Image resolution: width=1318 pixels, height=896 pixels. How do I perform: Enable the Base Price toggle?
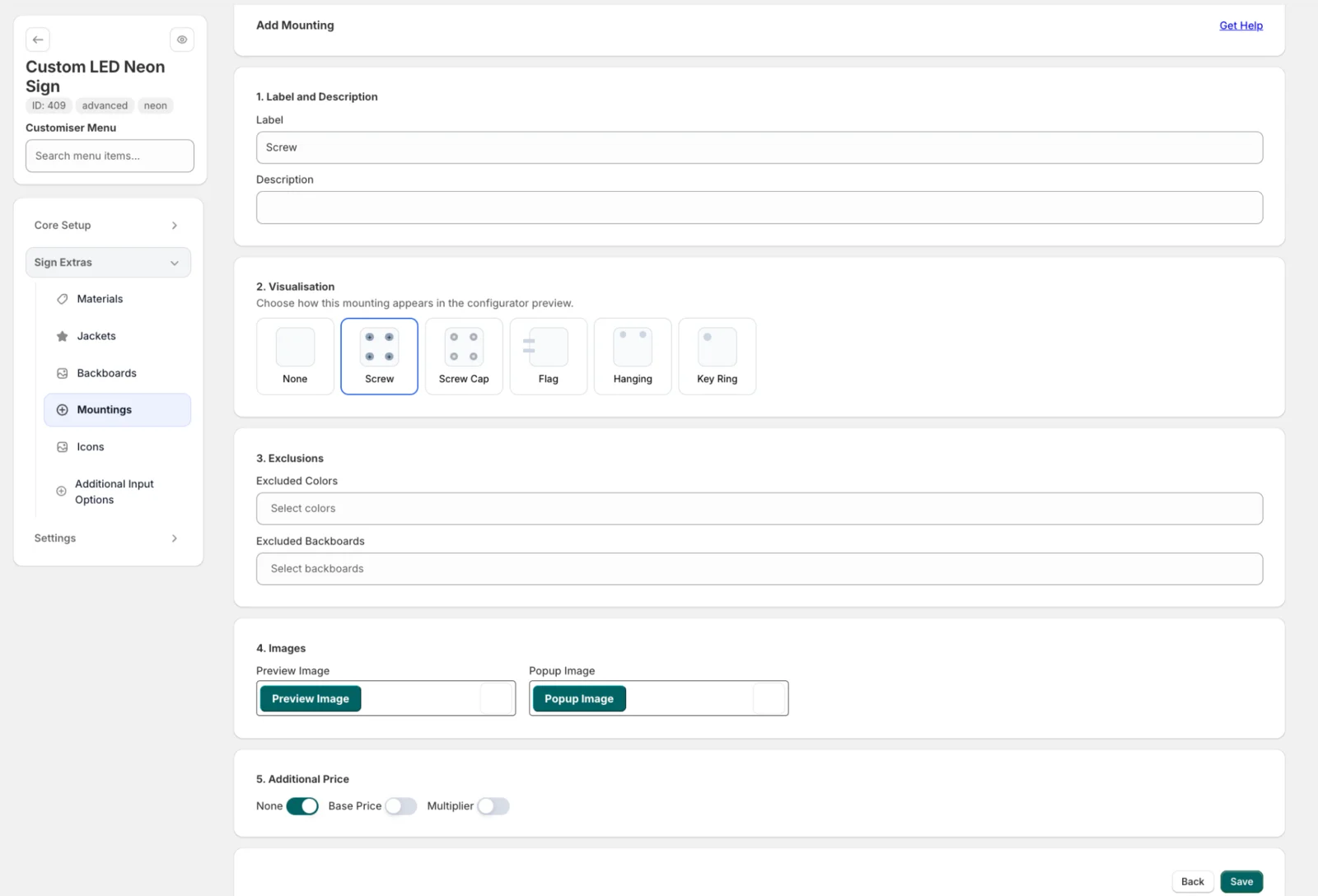(x=401, y=806)
